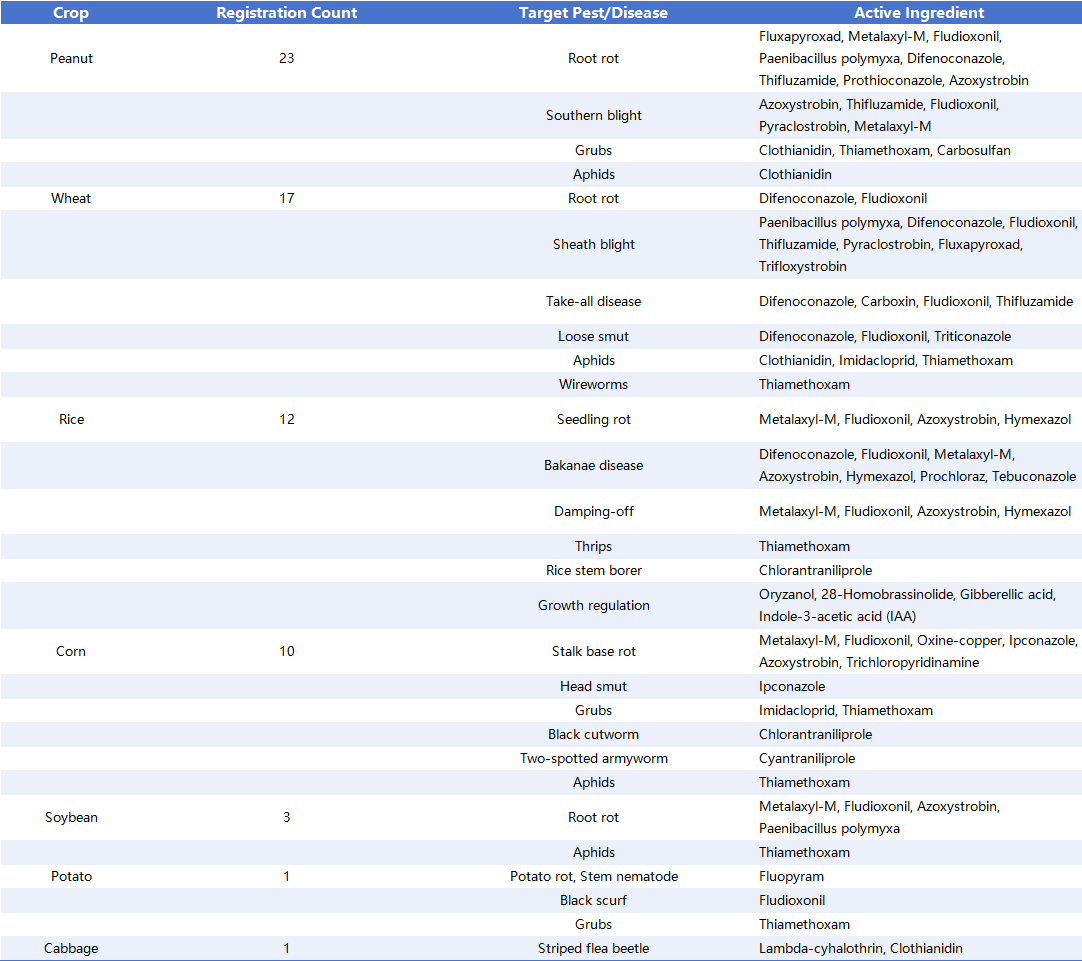The width and height of the screenshot is (1082, 961).
Task: Click the Rice stem borer cell
Action: tap(593, 570)
